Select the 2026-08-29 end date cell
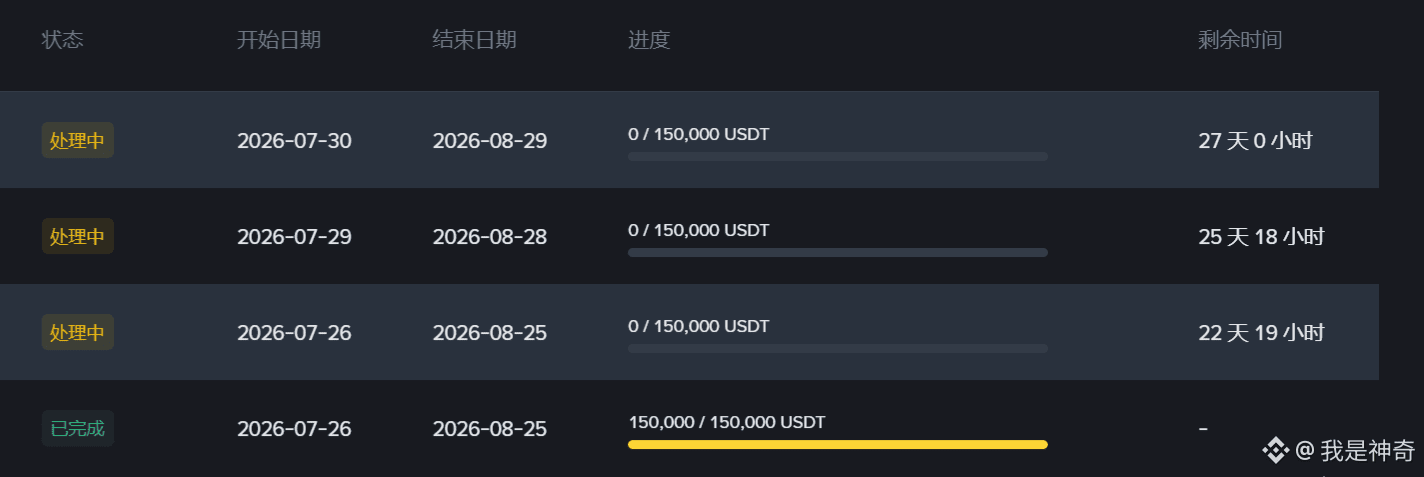The height and width of the screenshot is (477, 1424). [x=490, y=141]
